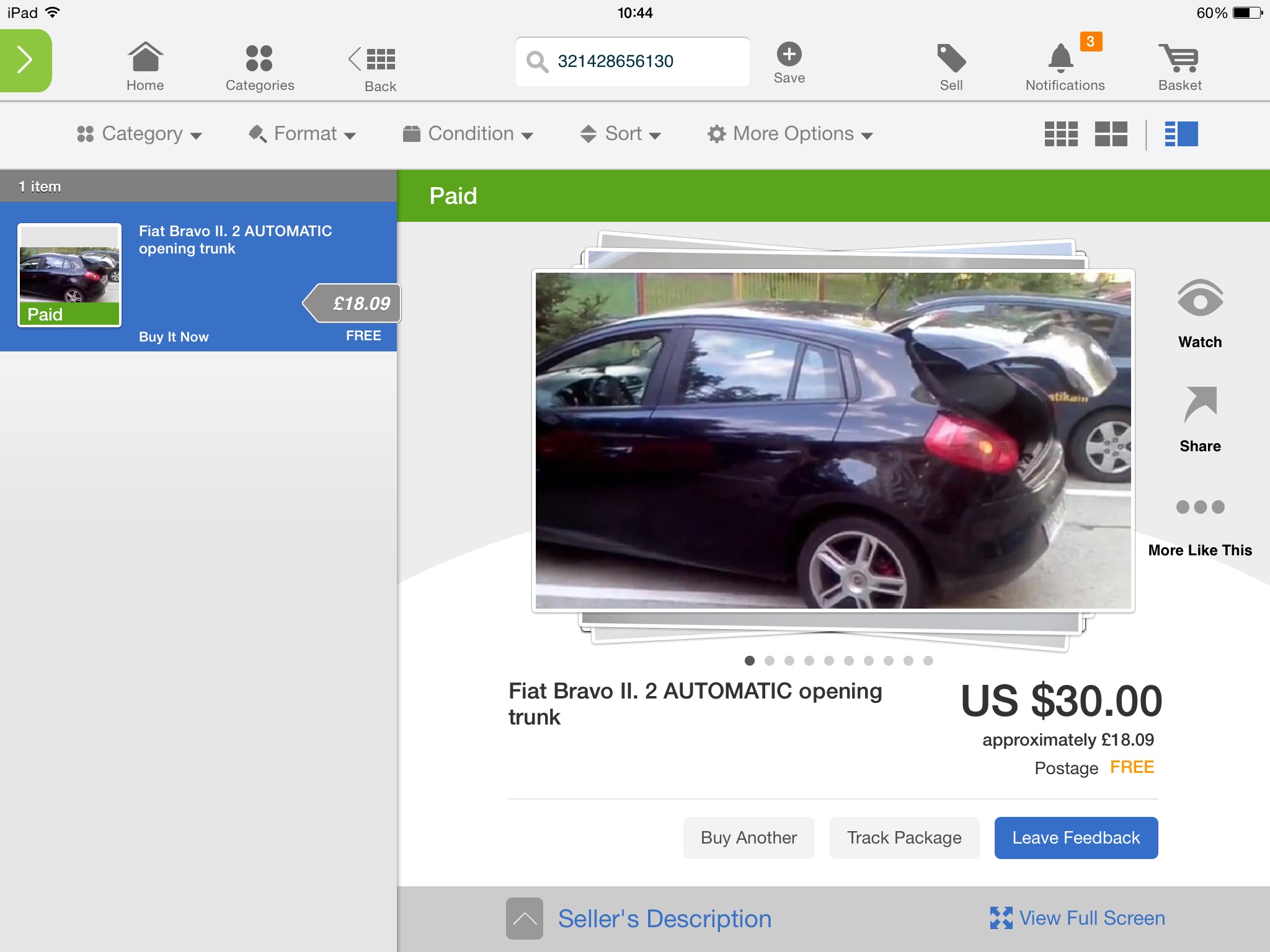
Task: Tap Track Package button
Action: tap(904, 838)
